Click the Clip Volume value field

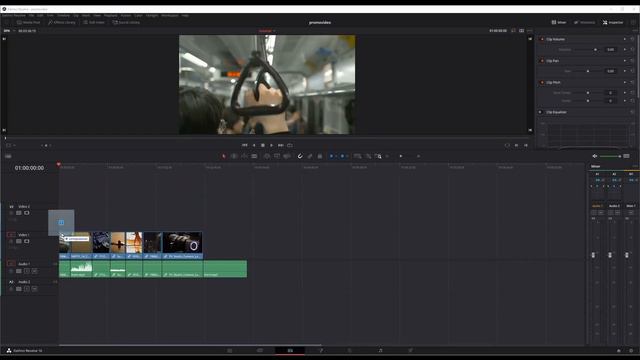point(611,49)
